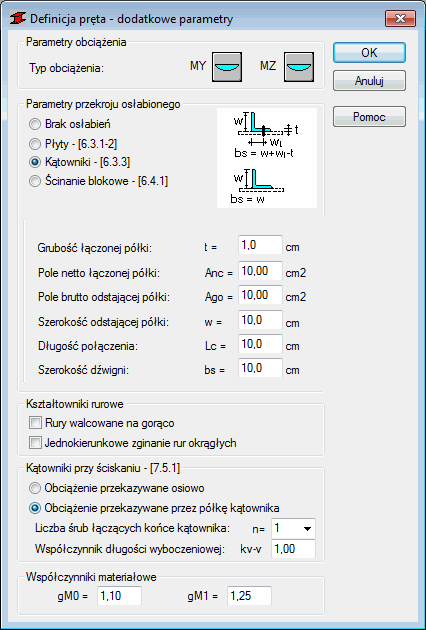Open the MY load type icon button
This screenshot has height=630, width=426.
[x=227, y=67]
